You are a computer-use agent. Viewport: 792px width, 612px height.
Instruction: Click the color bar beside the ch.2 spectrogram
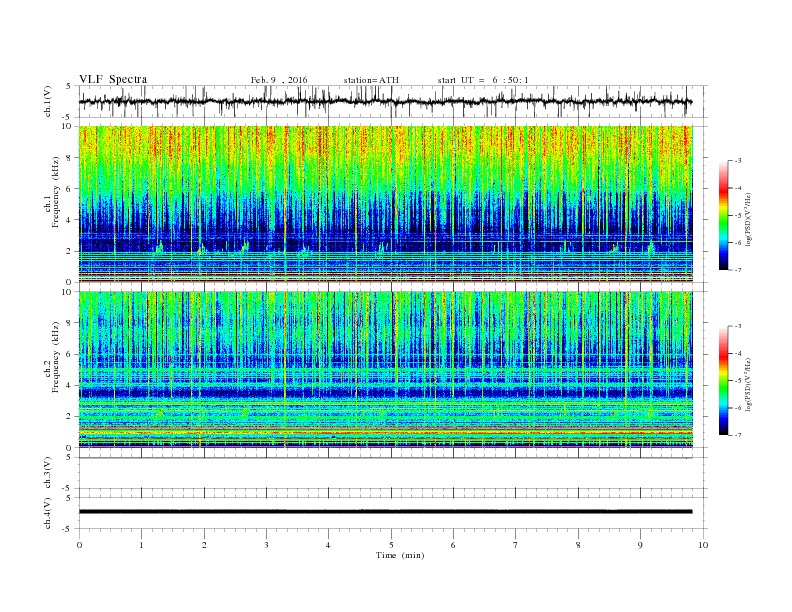pyautogui.click(x=724, y=380)
